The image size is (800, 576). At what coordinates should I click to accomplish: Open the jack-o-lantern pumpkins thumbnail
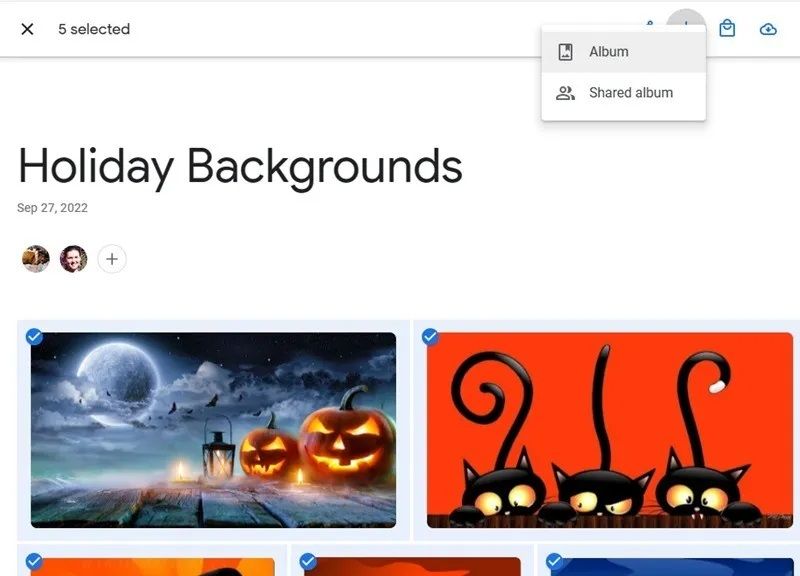click(213, 430)
